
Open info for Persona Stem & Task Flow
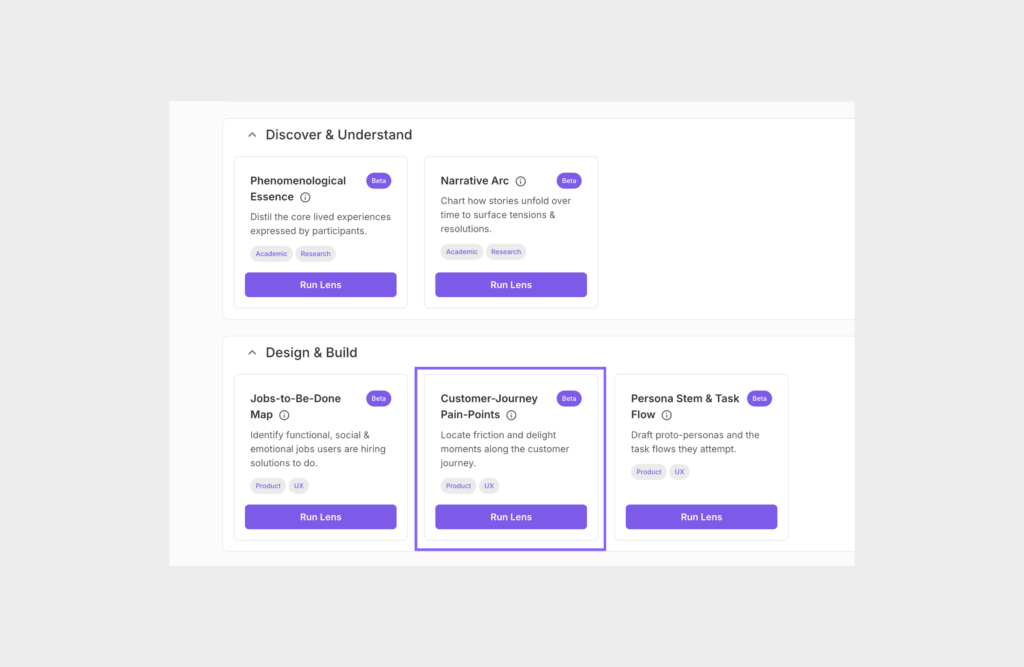666,414
